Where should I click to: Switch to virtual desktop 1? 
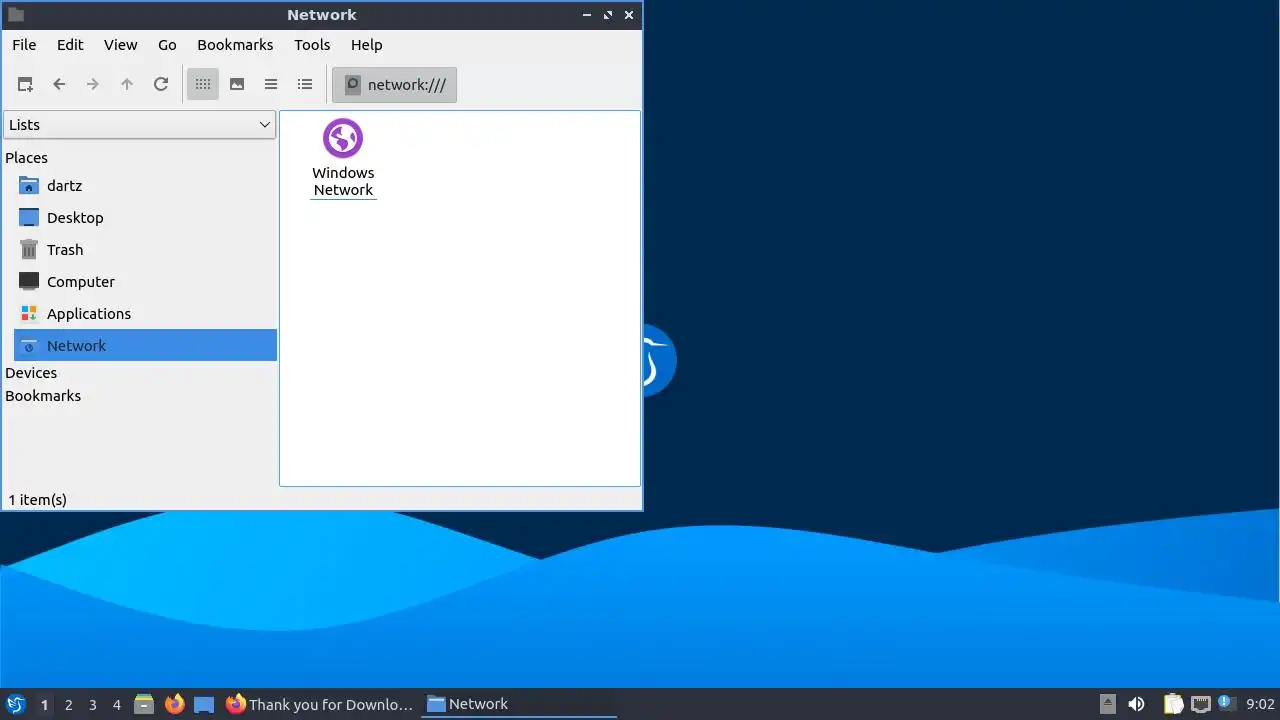[x=44, y=704]
